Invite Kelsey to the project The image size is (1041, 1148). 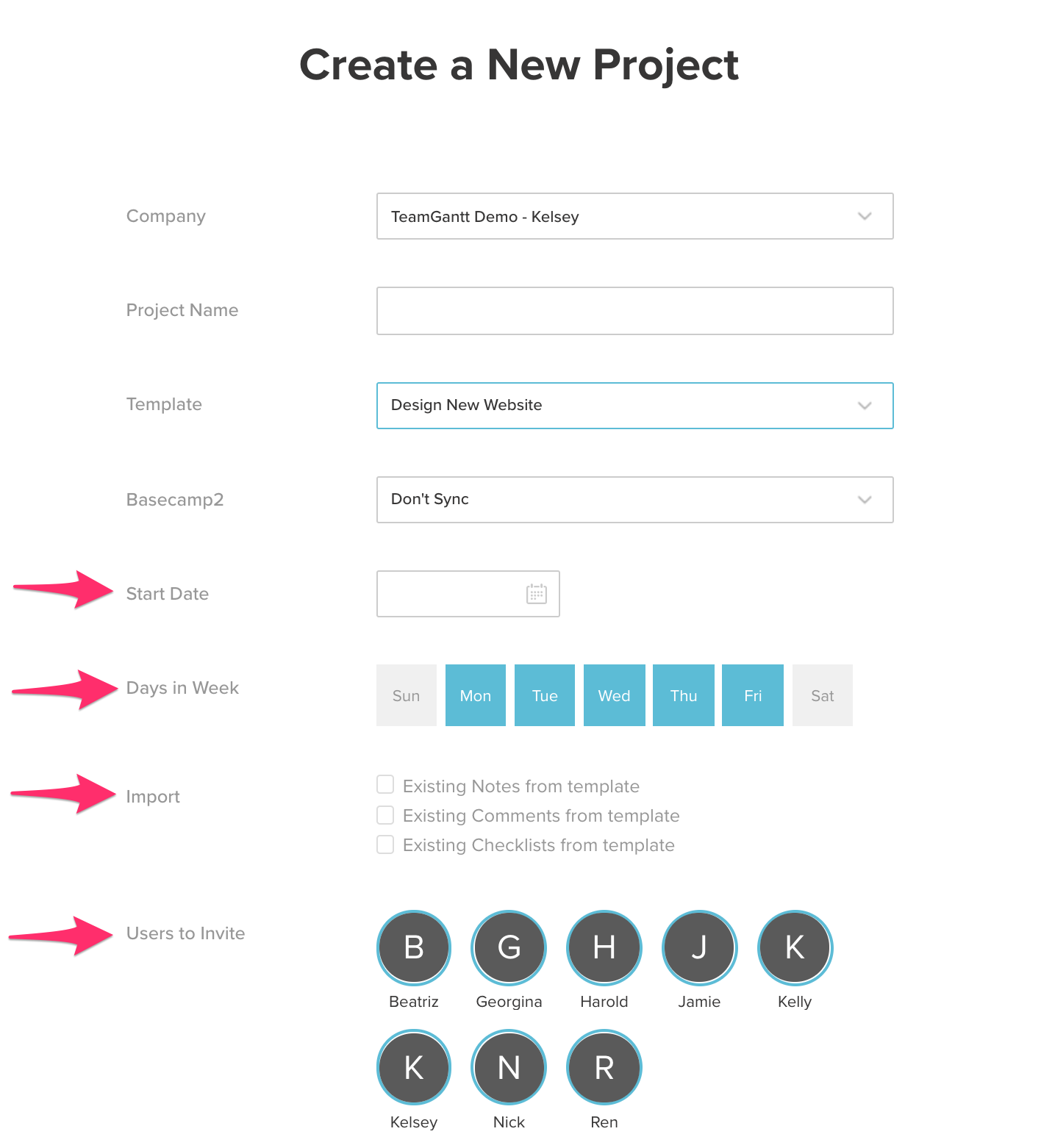413,1067
